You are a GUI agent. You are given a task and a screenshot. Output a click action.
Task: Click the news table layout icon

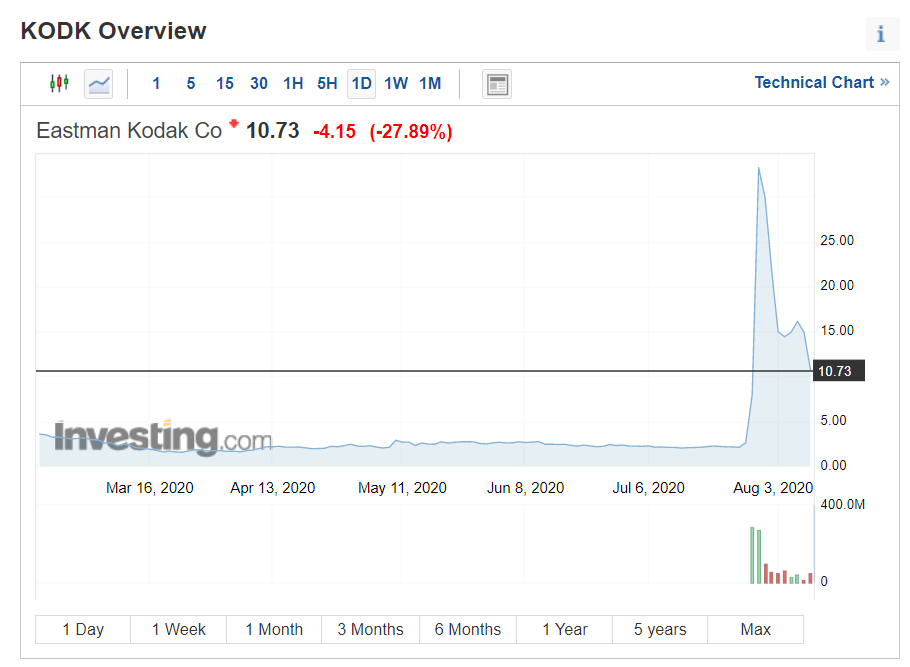click(497, 84)
